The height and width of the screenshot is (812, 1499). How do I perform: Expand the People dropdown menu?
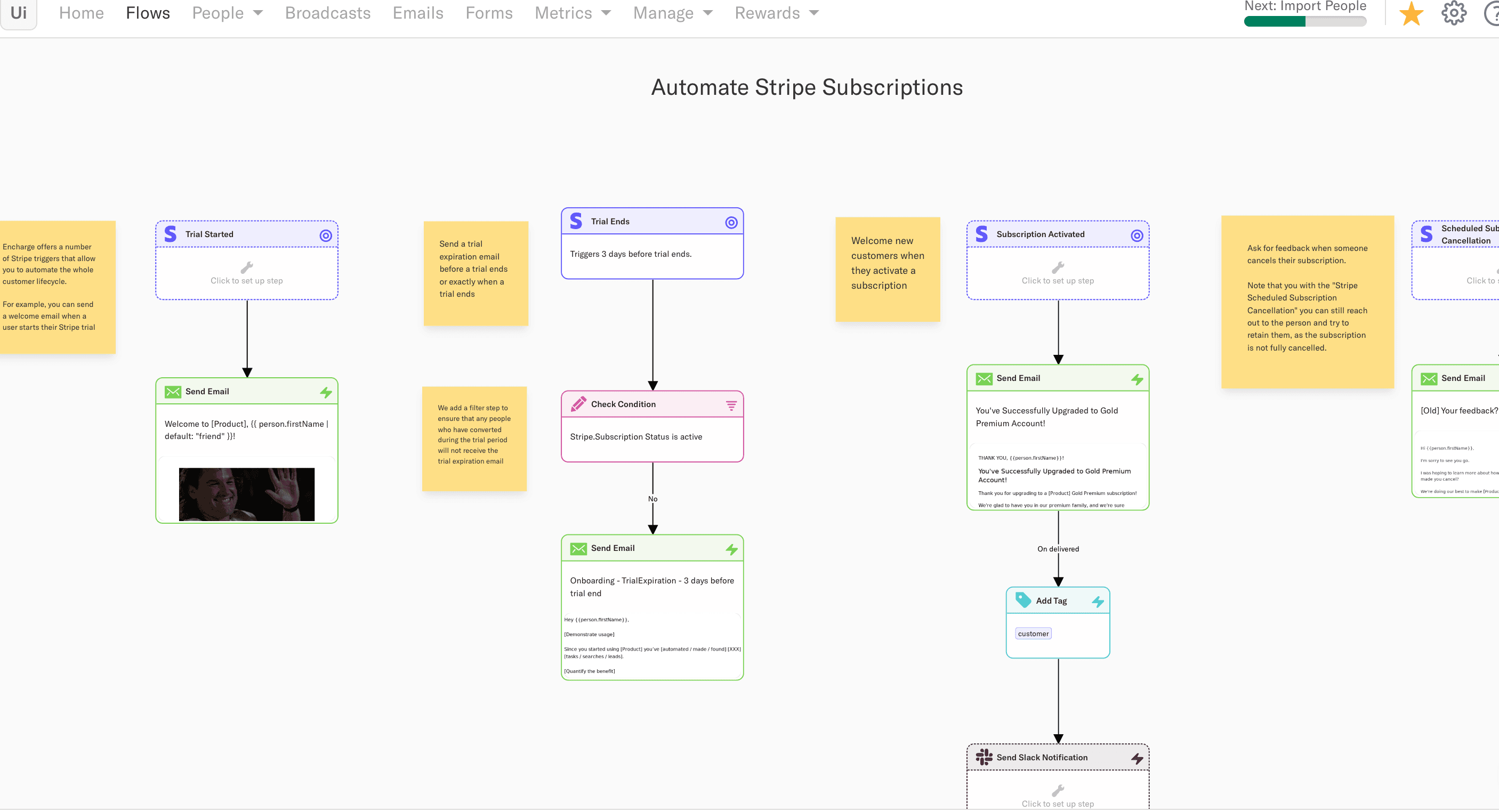[228, 13]
